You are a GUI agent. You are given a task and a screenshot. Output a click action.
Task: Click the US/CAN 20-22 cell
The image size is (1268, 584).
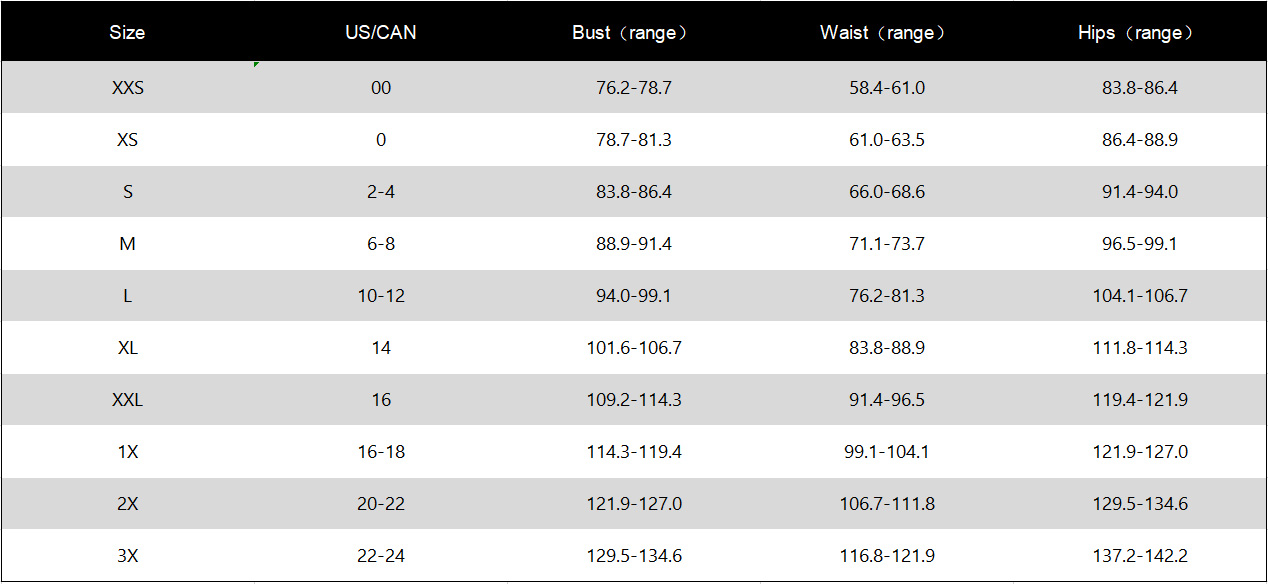[x=381, y=504]
